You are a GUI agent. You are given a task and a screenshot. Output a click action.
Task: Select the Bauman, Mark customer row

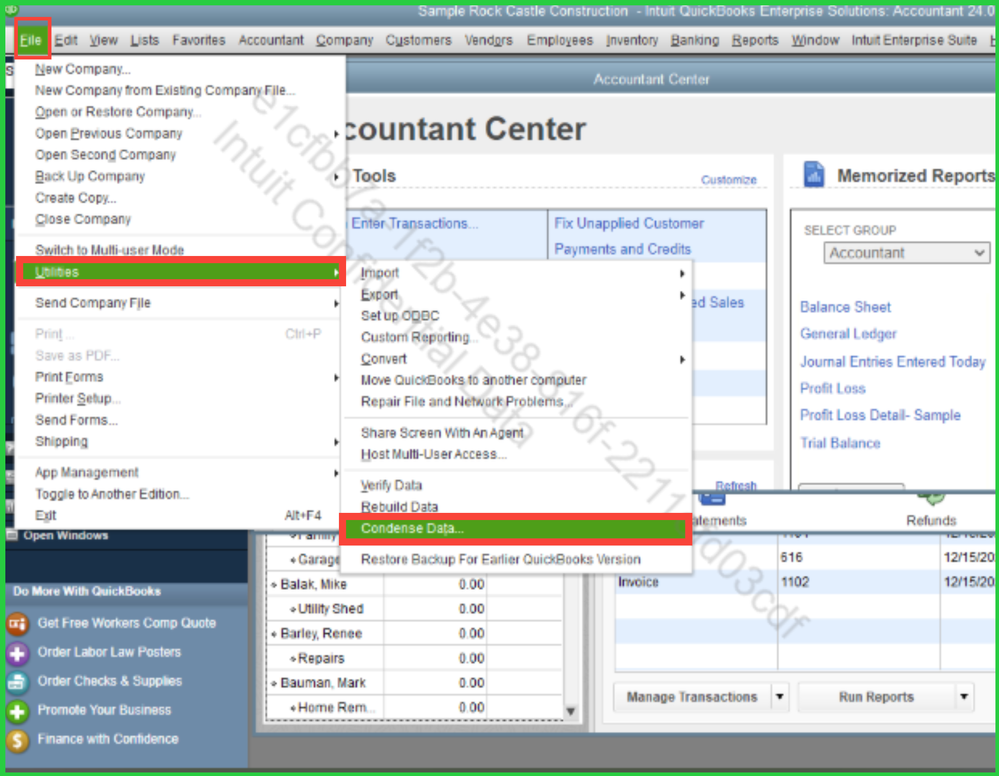tap(414, 683)
